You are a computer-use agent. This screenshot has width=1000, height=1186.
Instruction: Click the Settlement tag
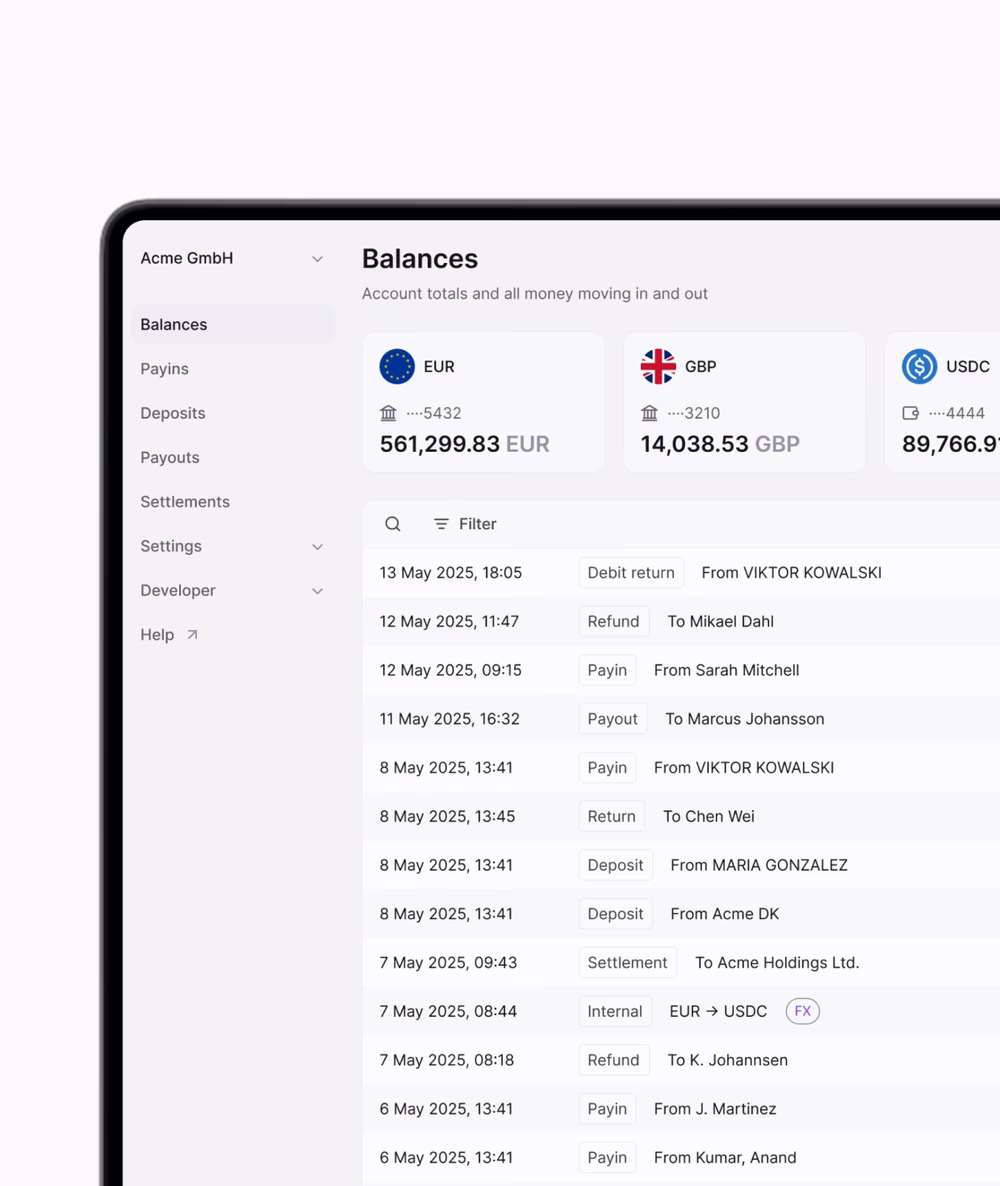click(628, 963)
